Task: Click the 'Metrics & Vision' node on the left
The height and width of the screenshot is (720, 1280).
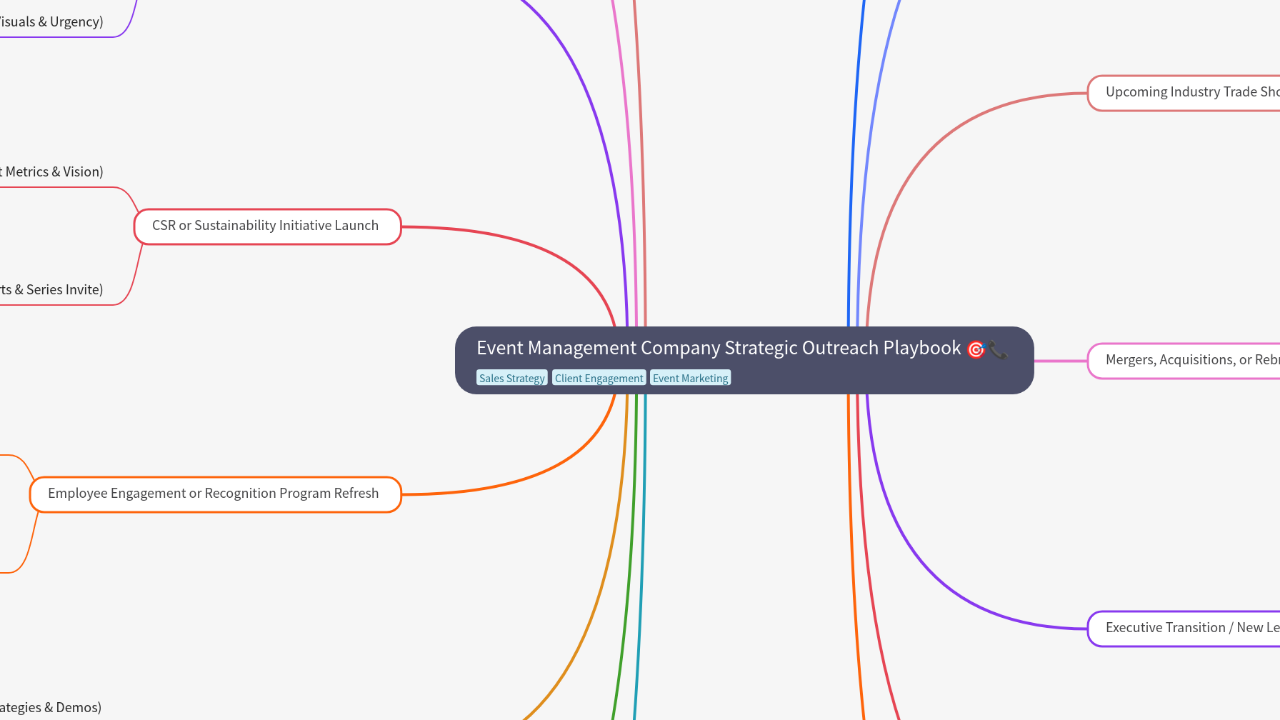Action: point(50,172)
